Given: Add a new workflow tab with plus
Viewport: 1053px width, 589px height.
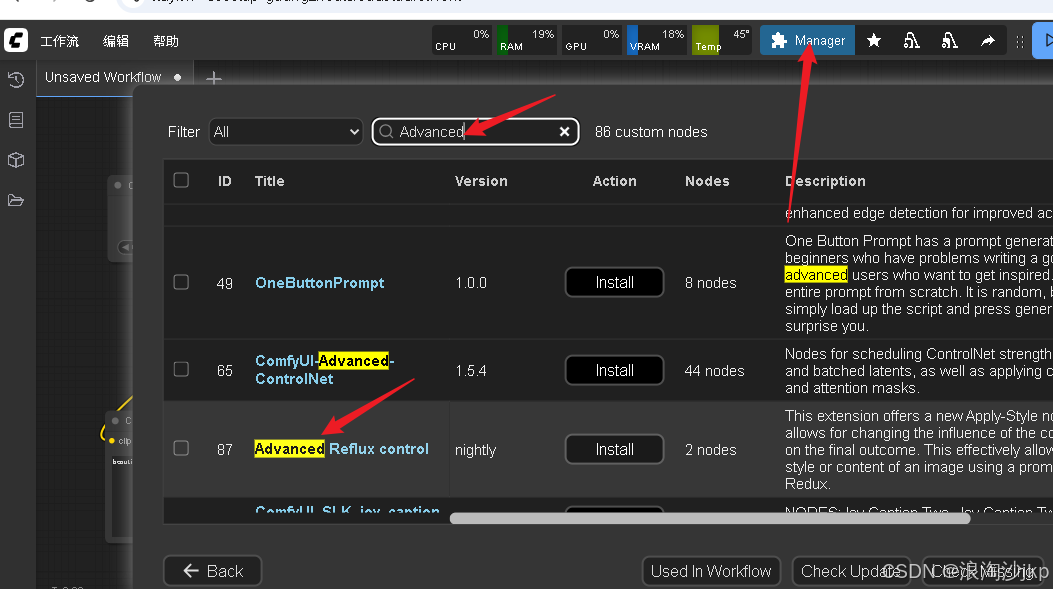Looking at the screenshot, I should (214, 79).
